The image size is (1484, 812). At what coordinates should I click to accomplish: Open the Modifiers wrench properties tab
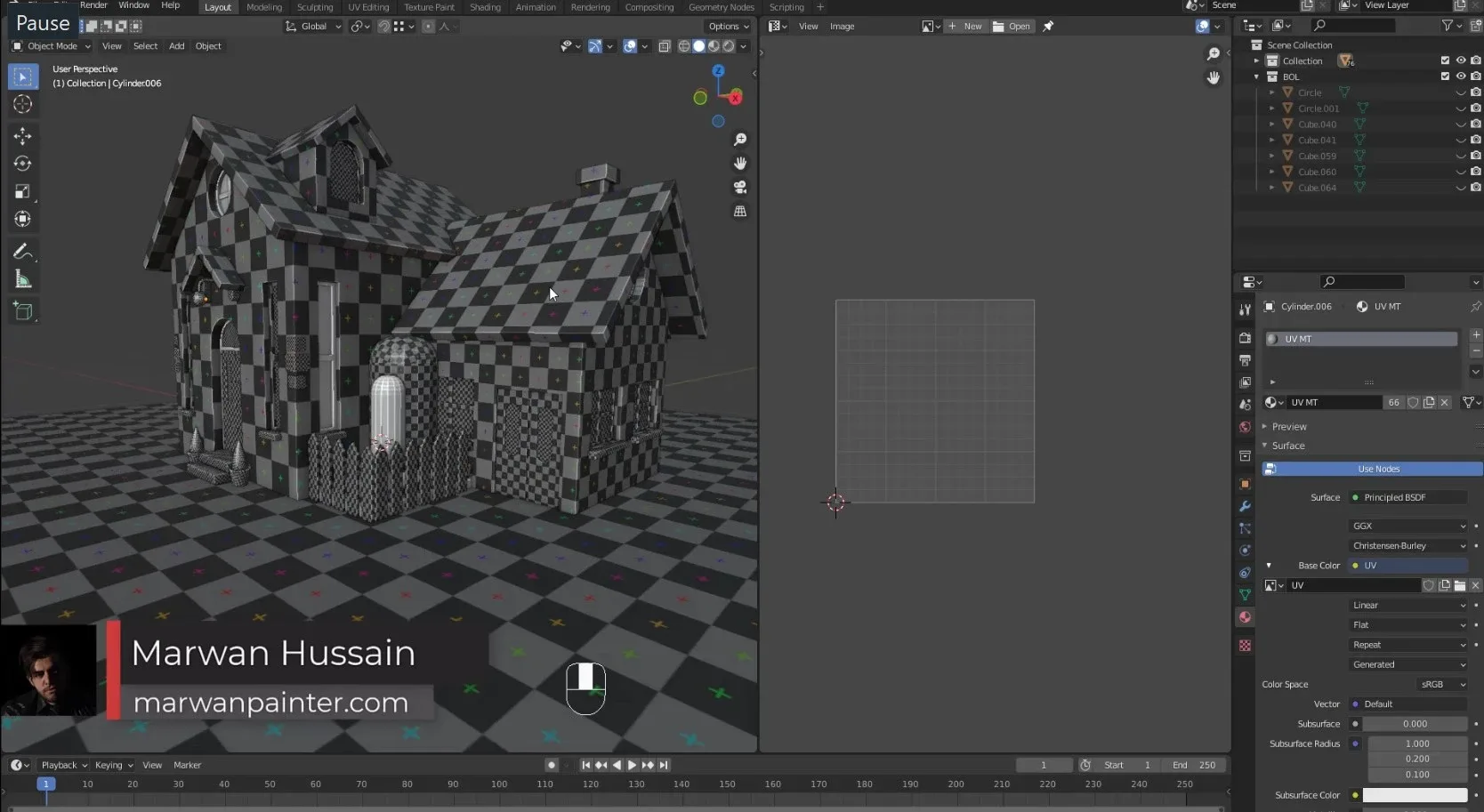click(1245, 506)
